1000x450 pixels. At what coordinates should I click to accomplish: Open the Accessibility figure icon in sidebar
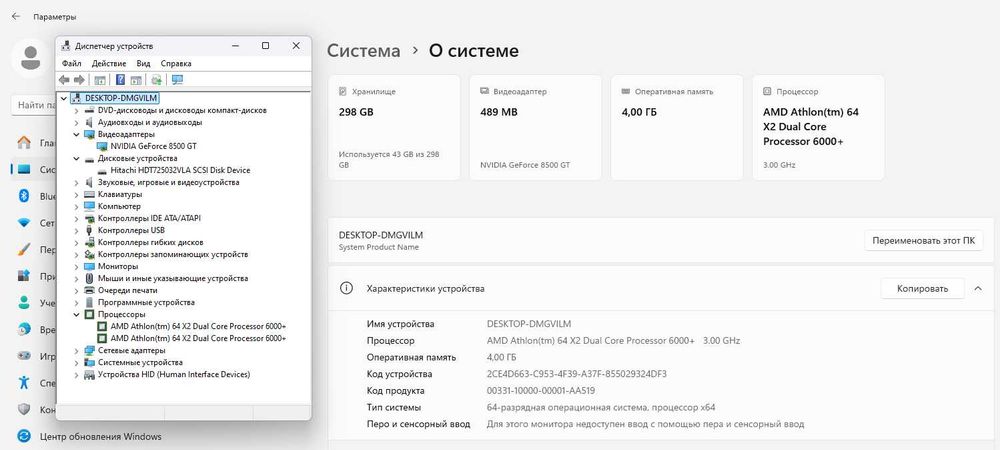24,382
